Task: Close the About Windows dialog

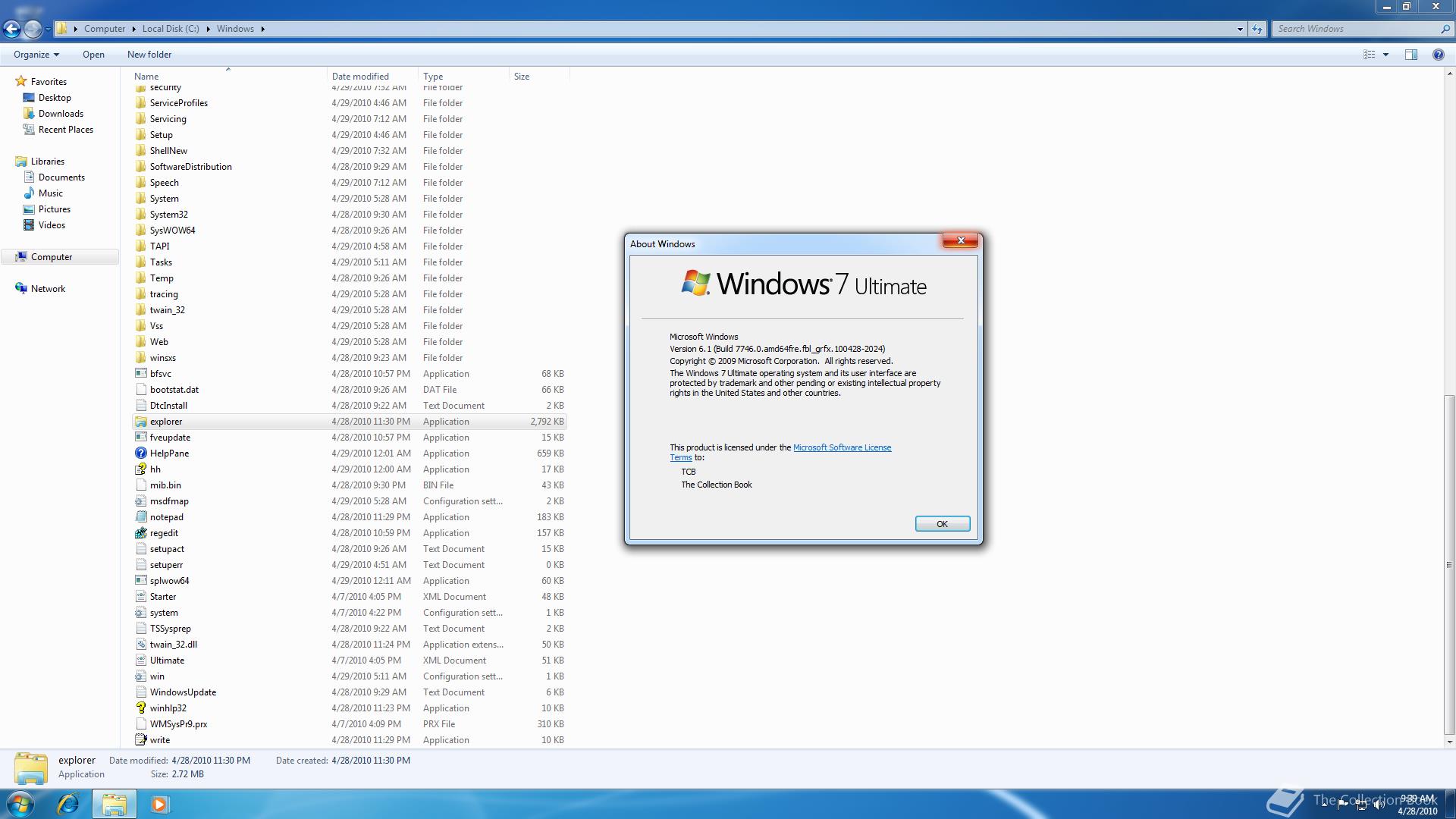Action: (x=960, y=240)
